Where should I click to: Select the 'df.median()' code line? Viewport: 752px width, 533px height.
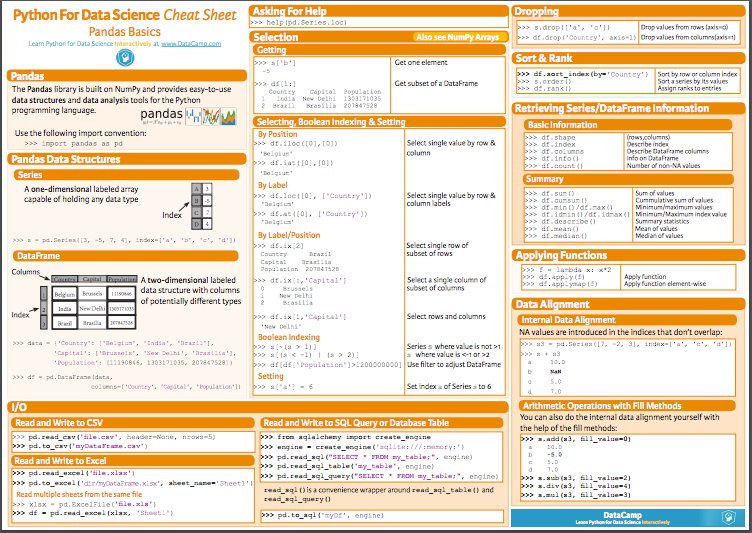tap(556, 236)
